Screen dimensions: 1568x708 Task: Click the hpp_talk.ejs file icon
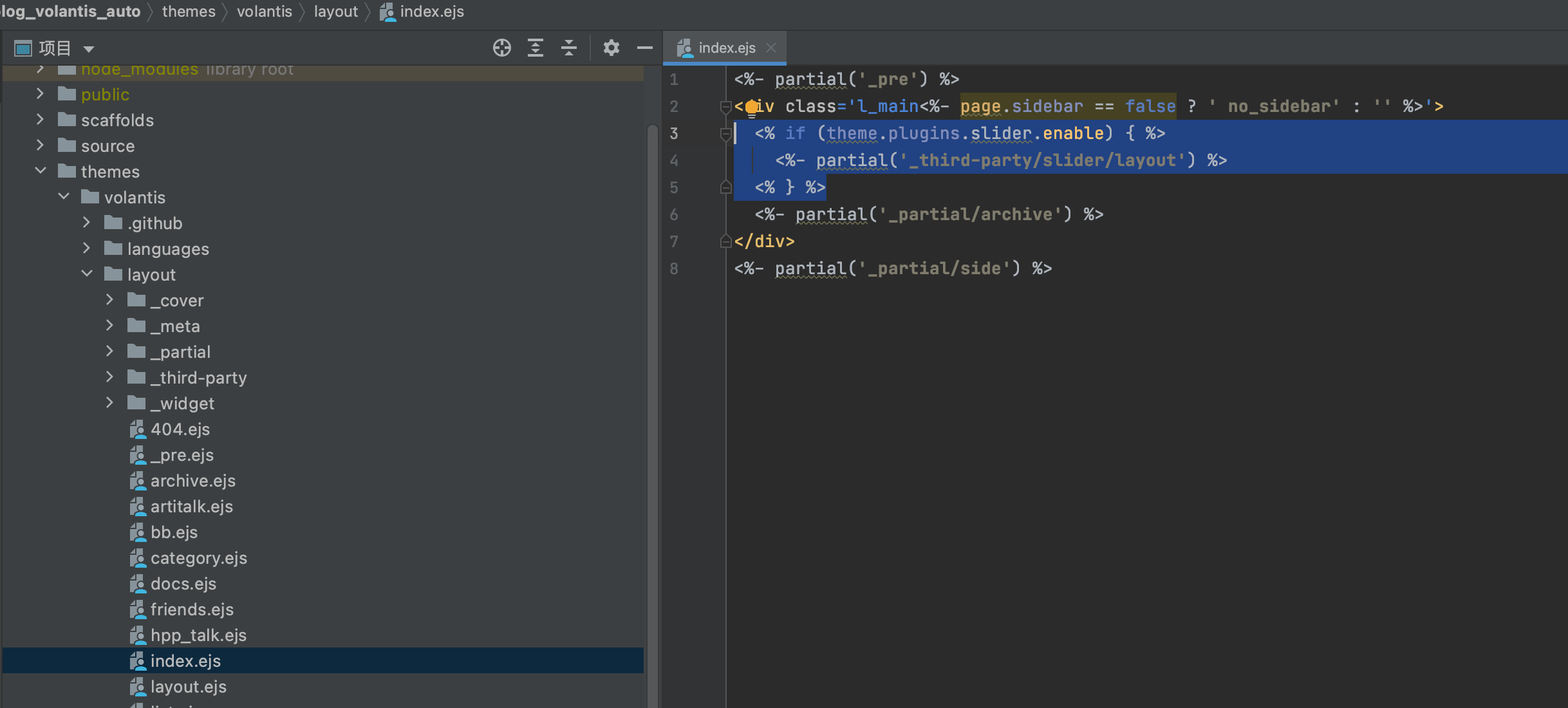coord(137,635)
